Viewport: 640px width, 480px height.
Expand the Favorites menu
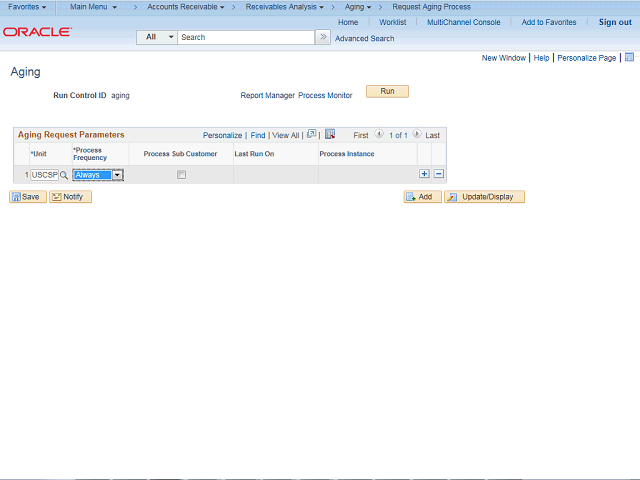27,7
